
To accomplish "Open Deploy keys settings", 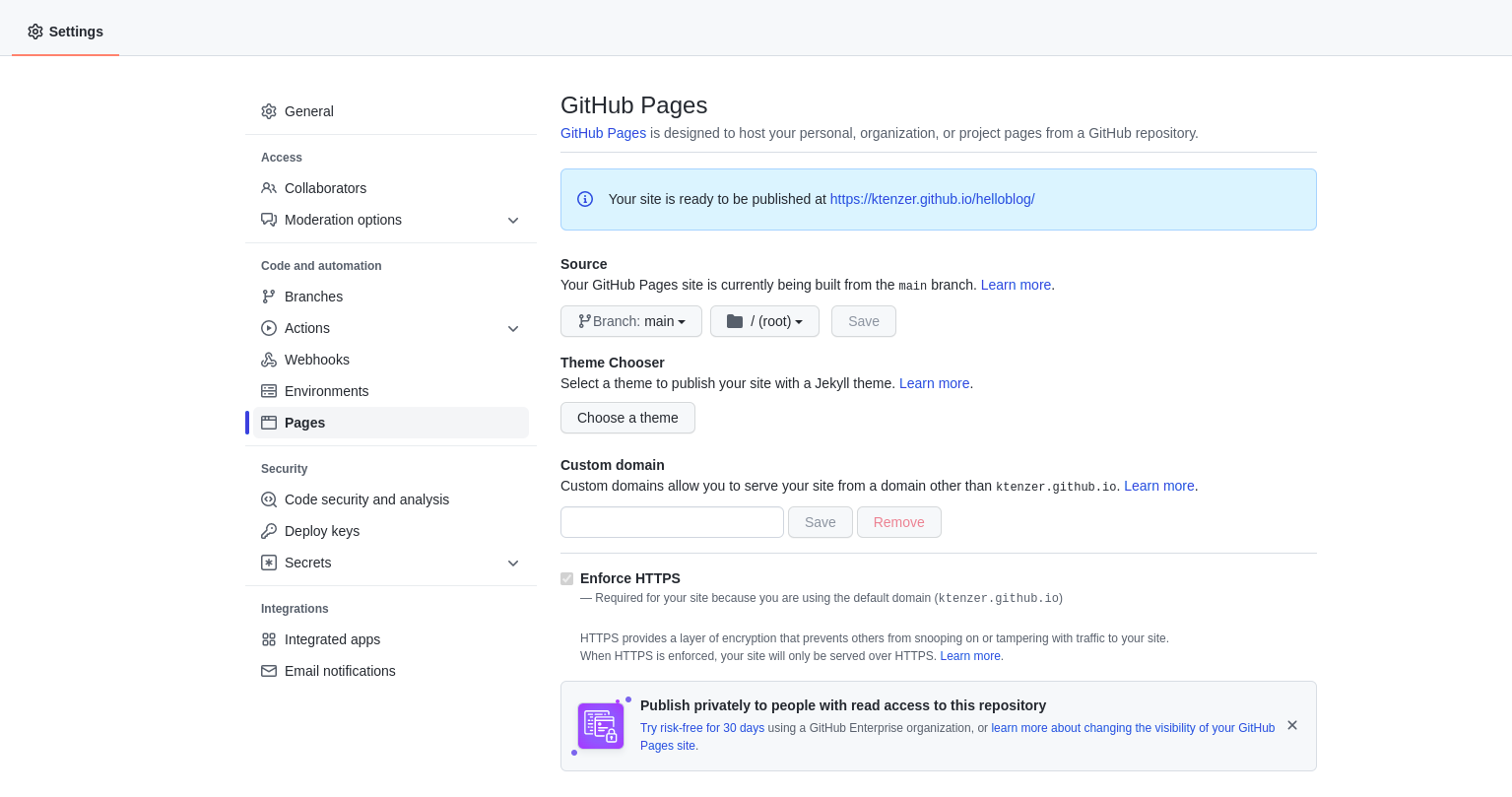I will (391, 531).
